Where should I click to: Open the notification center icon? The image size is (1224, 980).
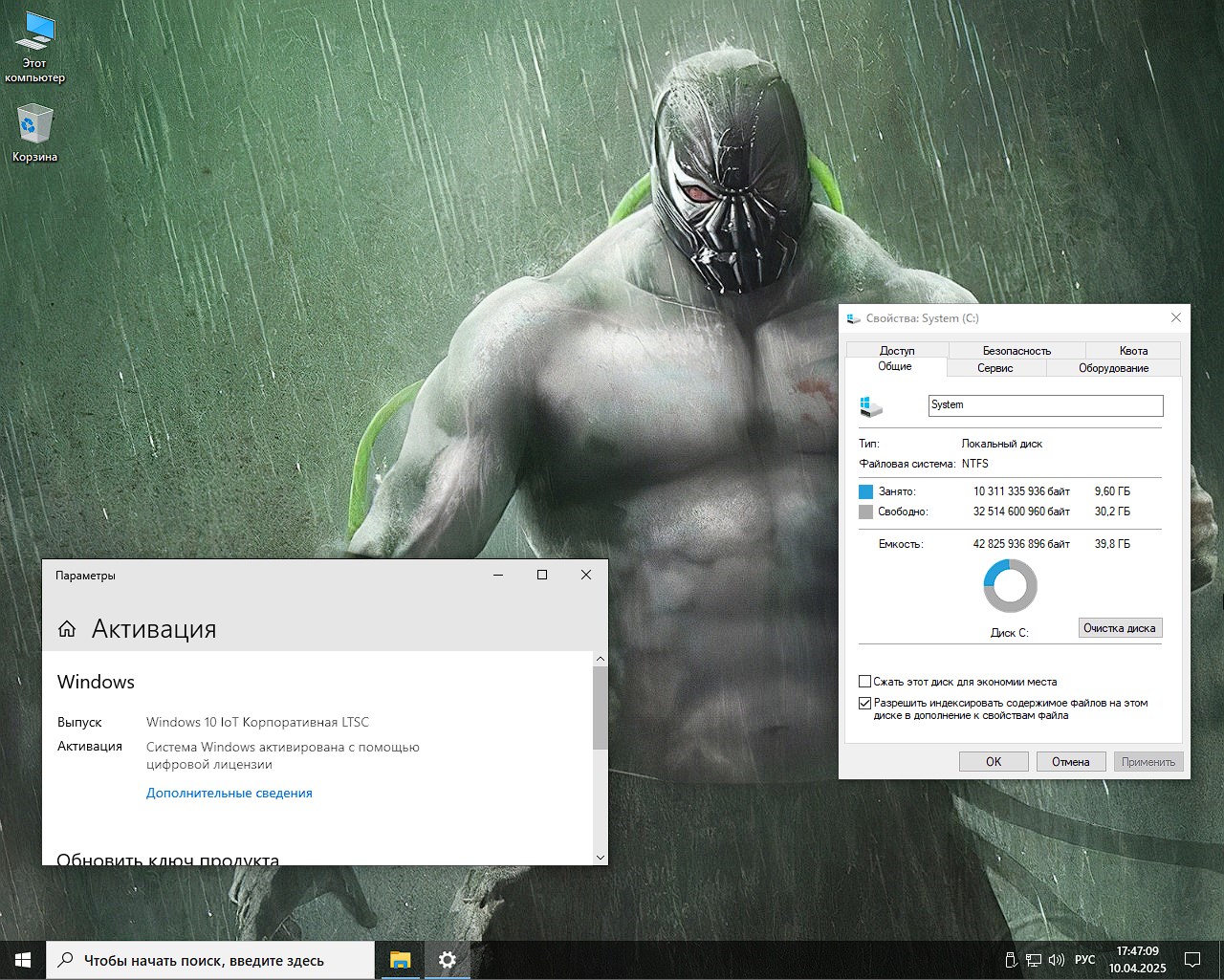(x=1193, y=960)
